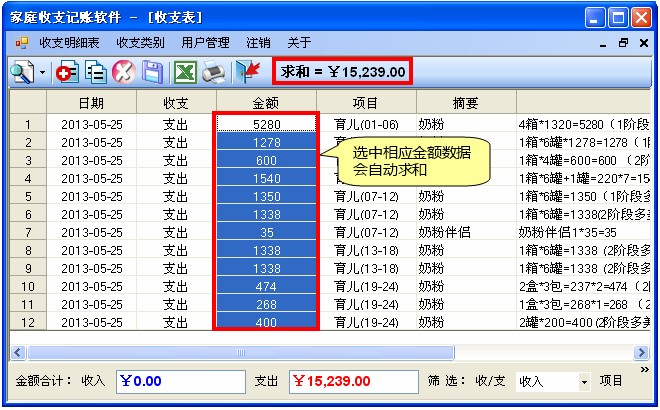Click the export to Excel icon
Image resolution: width=660 pixels, height=410 pixels.
click(186, 72)
